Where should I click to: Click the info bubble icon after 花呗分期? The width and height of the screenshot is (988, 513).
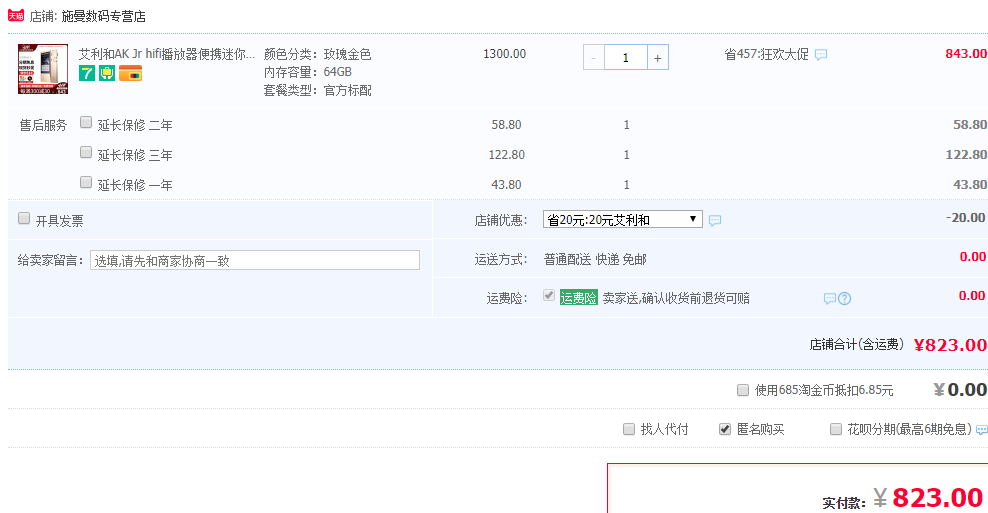tap(982, 430)
